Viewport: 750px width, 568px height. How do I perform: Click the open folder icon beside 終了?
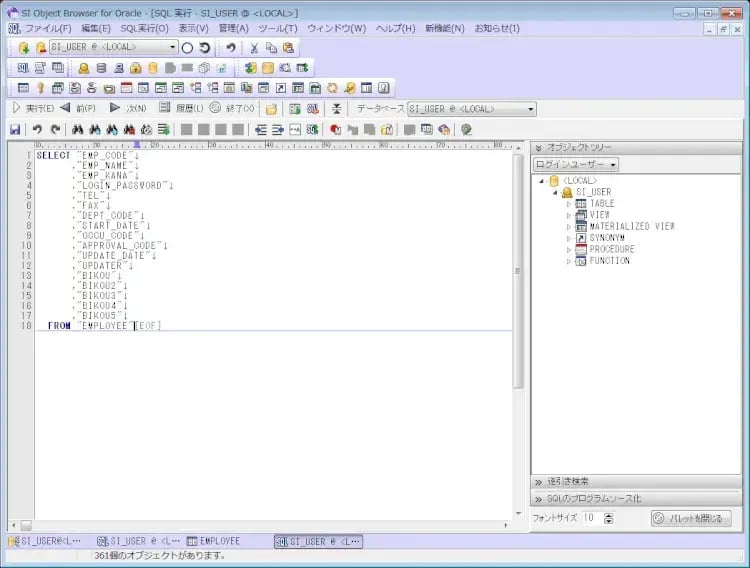(271, 108)
